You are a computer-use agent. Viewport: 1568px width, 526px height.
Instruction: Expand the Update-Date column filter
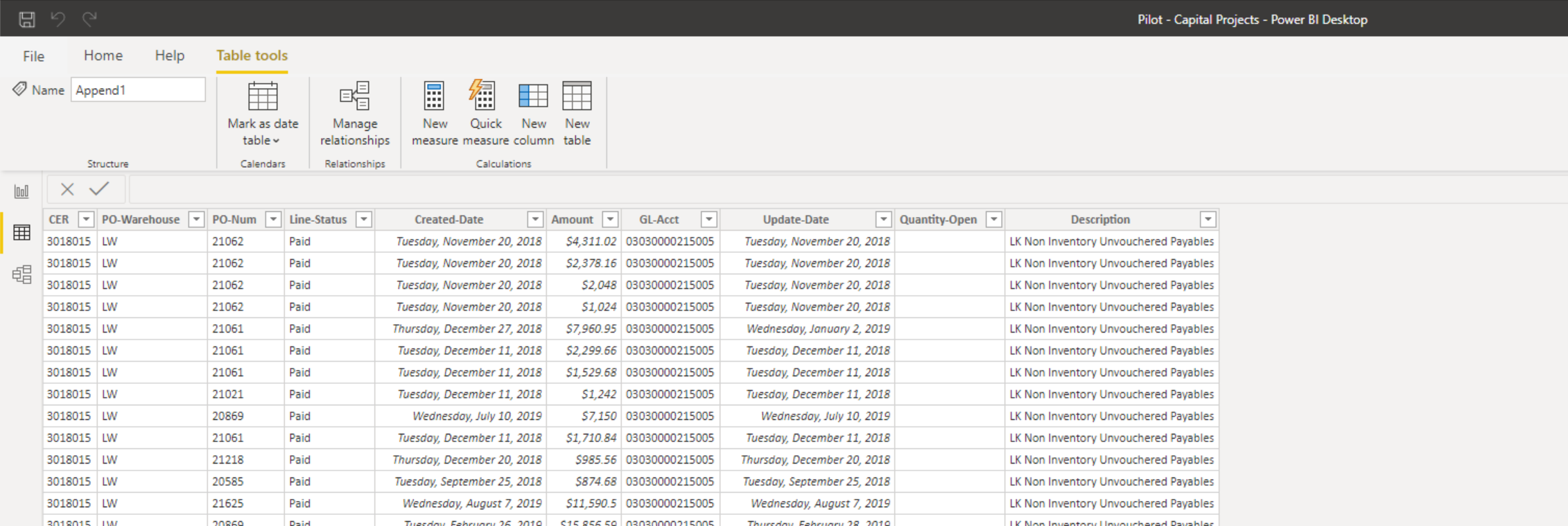click(883, 220)
